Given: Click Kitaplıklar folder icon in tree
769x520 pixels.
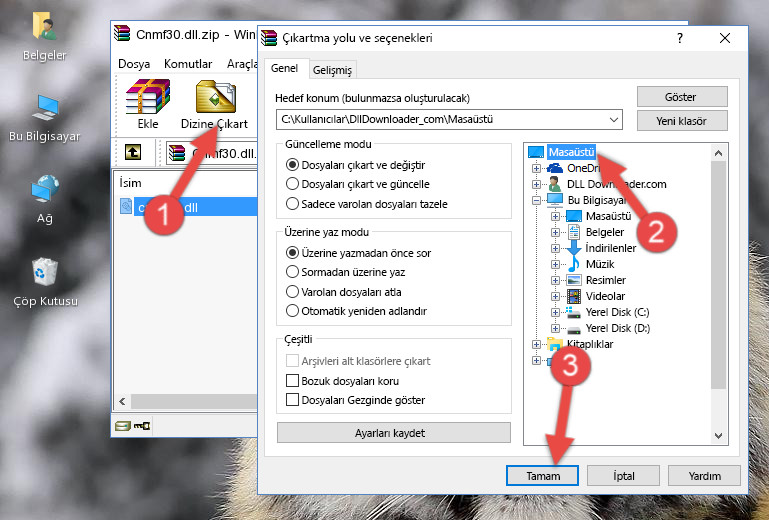Looking at the screenshot, I should 555,344.
